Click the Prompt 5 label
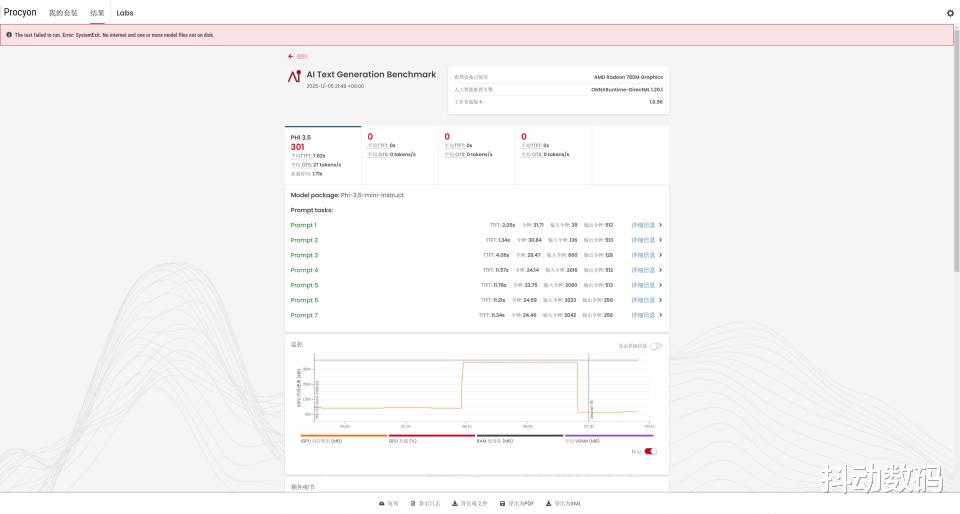This screenshot has height=514, width=960. tap(304, 285)
